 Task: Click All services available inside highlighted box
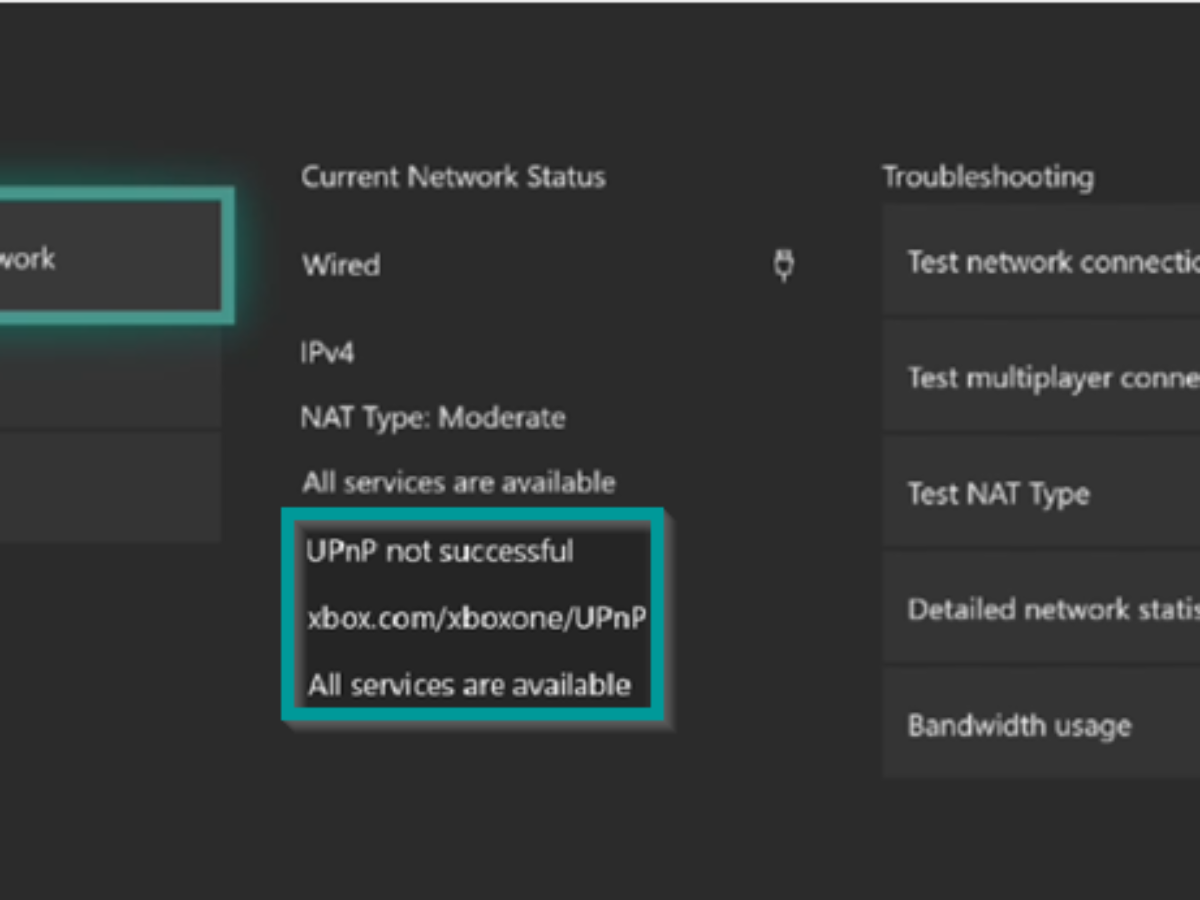469,686
